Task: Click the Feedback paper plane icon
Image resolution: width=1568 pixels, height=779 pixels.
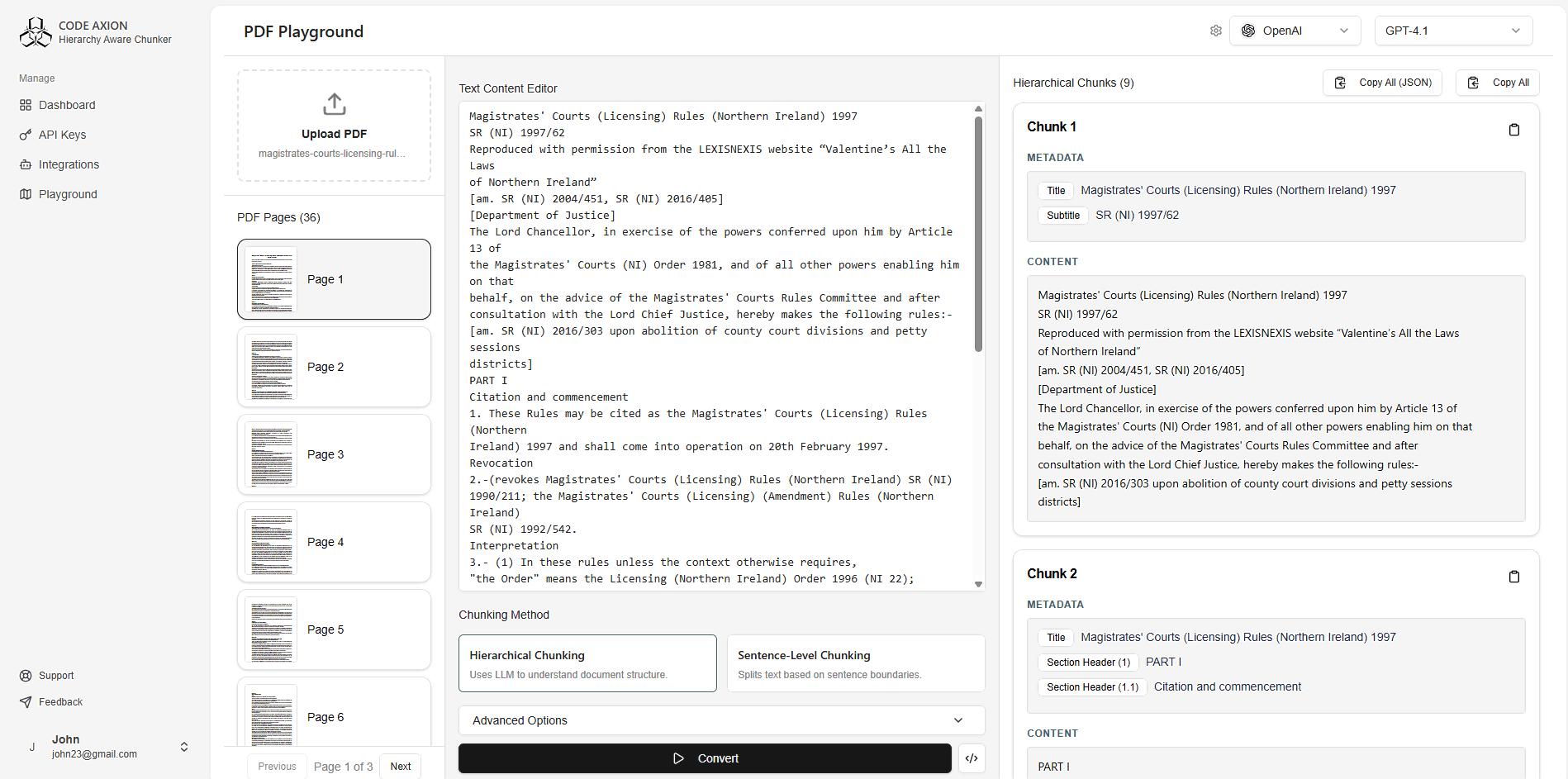Action: tap(26, 702)
